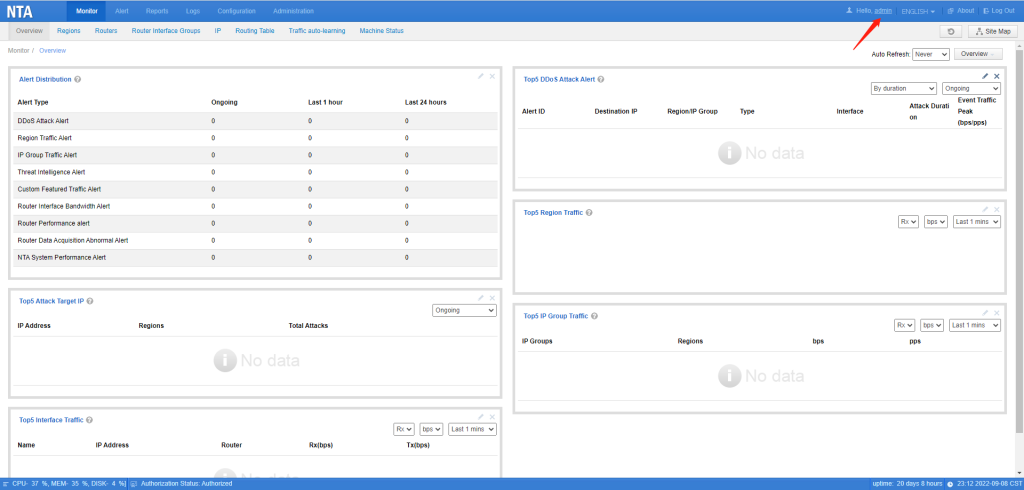This screenshot has height=490, width=1024.
Task: Open the Machine Status tab
Action: [x=381, y=31]
